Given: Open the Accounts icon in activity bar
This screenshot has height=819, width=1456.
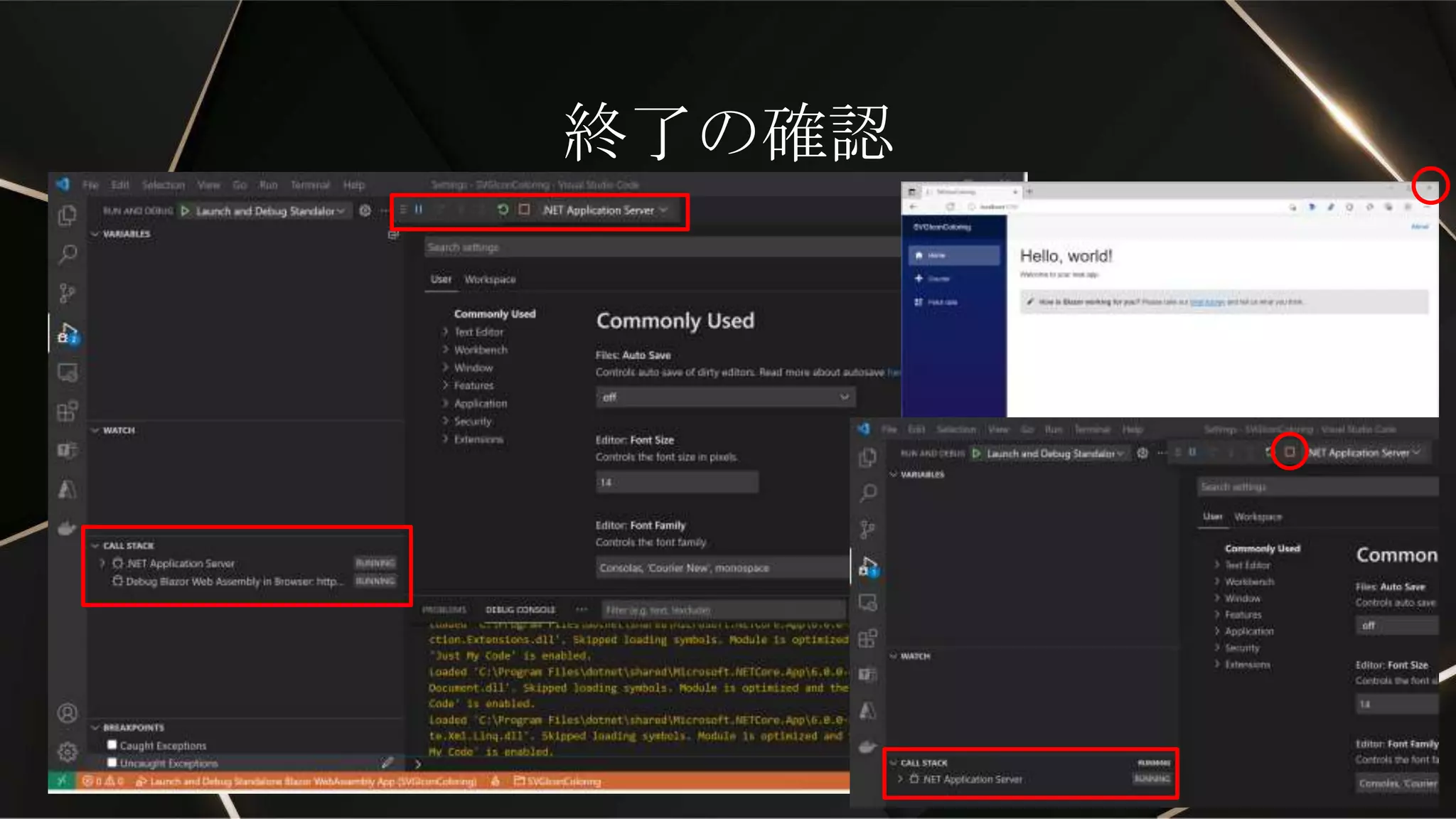Looking at the screenshot, I should point(68,713).
